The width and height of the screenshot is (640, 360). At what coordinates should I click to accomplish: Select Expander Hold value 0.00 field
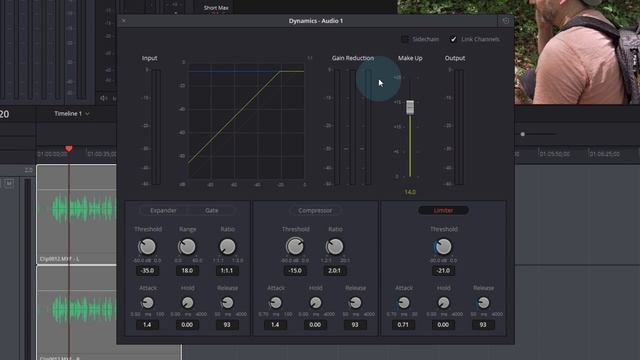[187, 325]
